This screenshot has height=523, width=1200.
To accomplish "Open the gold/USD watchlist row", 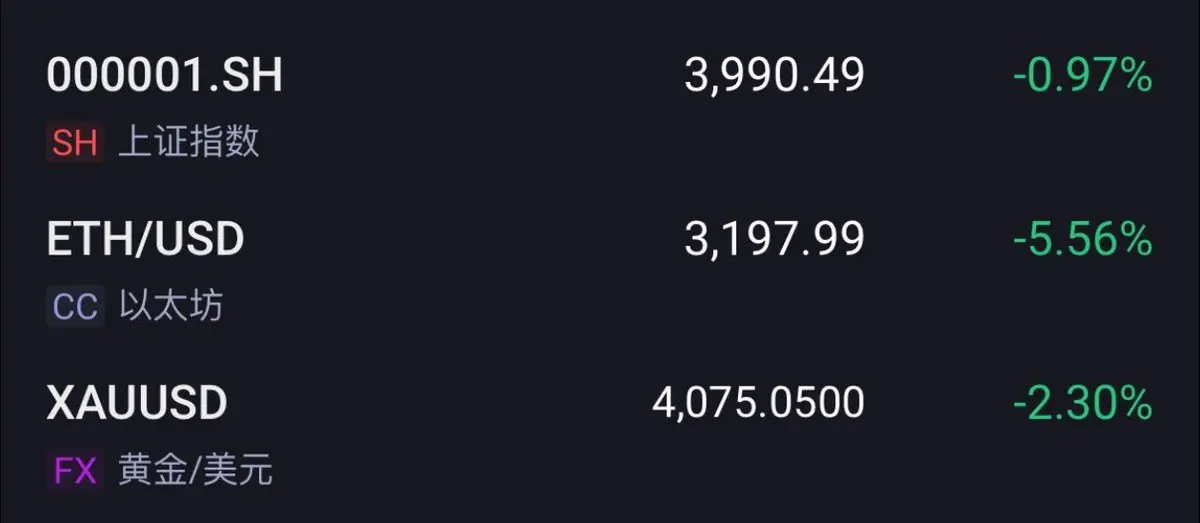I will (x=600, y=436).
